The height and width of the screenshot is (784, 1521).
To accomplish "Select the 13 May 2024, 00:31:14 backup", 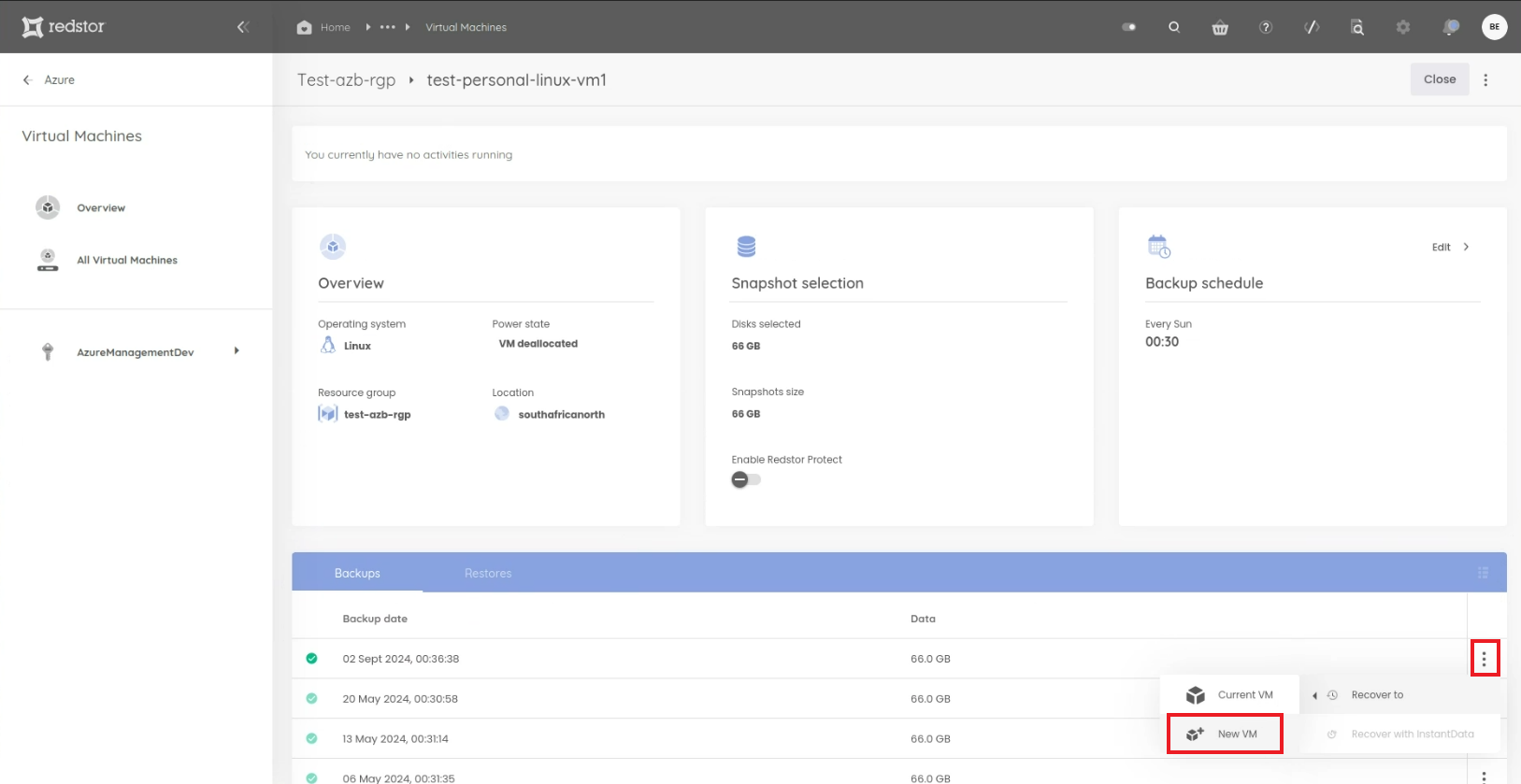I will click(395, 738).
